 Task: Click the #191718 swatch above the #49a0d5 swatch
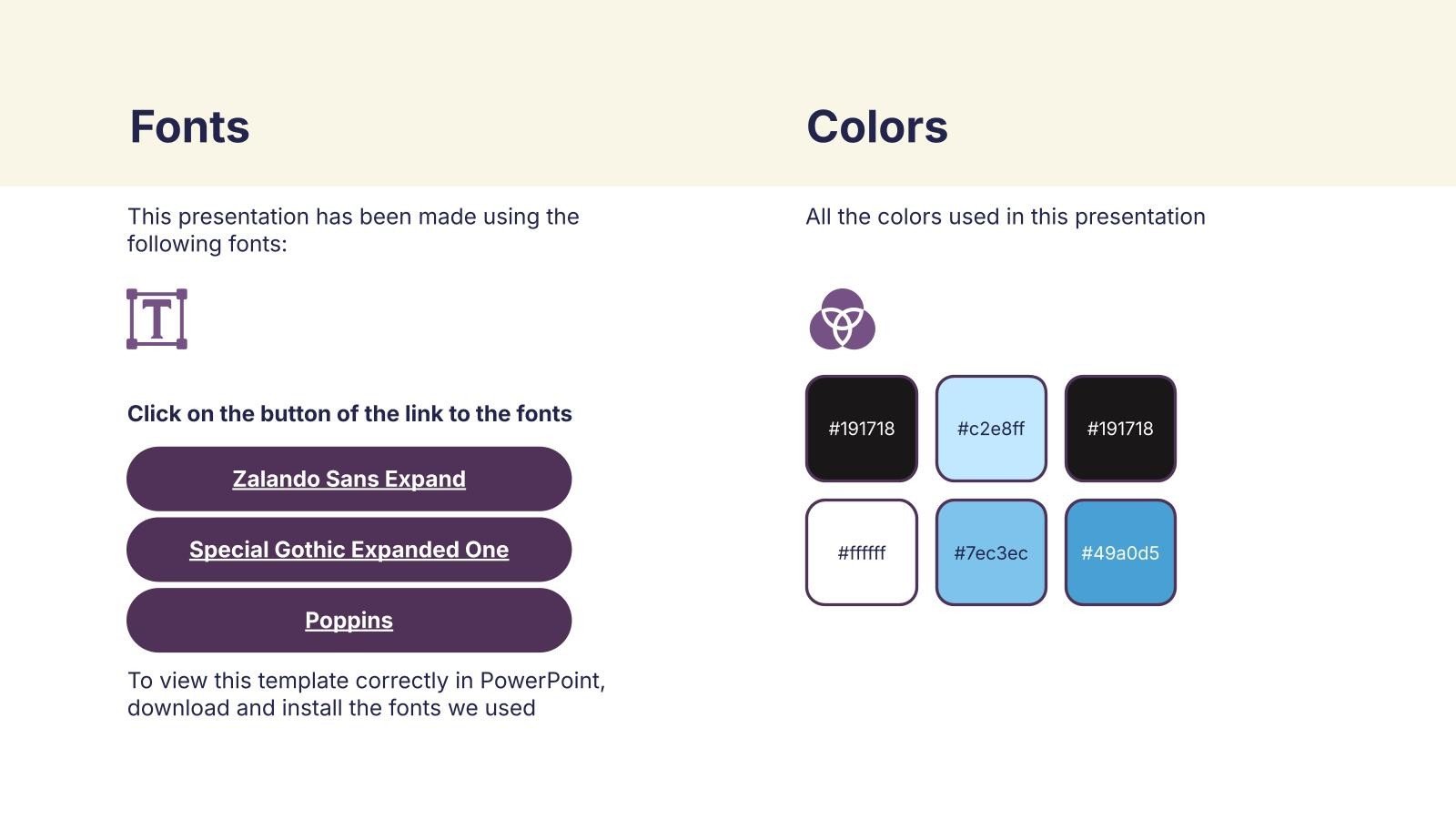pos(1120,429)
